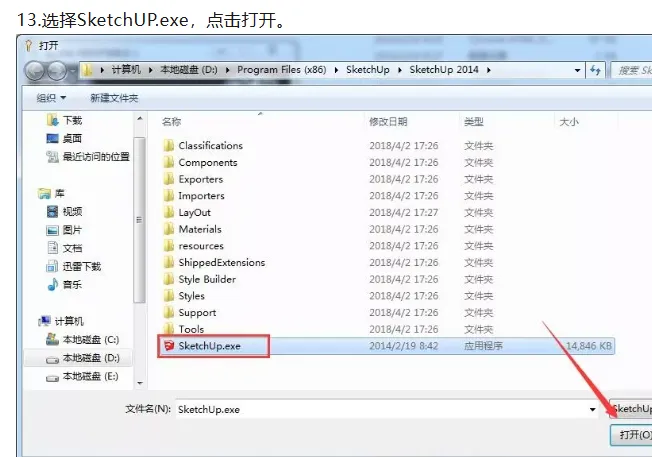Screen dimensions: 652x457
Task: Select the Importers folder icon
Action: 168,195
